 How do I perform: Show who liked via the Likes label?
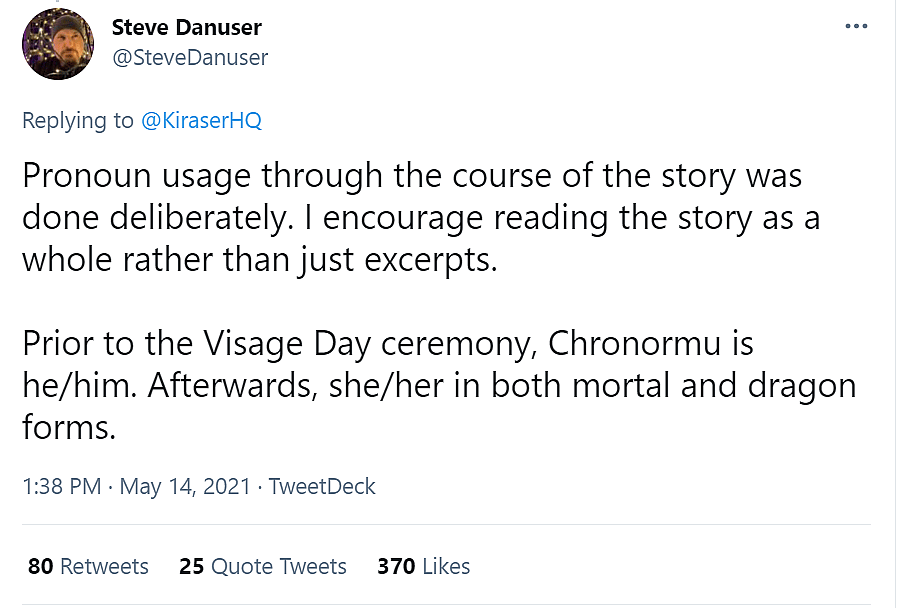click(446, 566)
